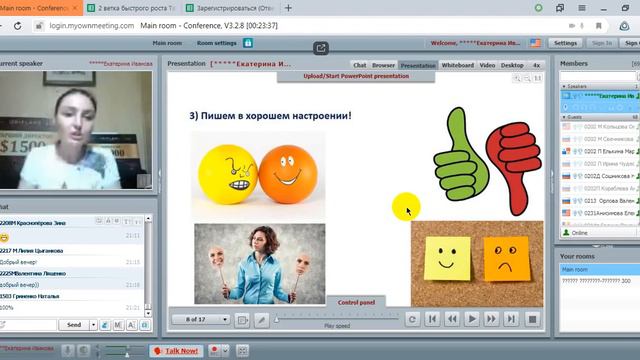Screen dimensions: 640x360
Task: Click the 4x layout tab
Action: (x=536, y=65)
